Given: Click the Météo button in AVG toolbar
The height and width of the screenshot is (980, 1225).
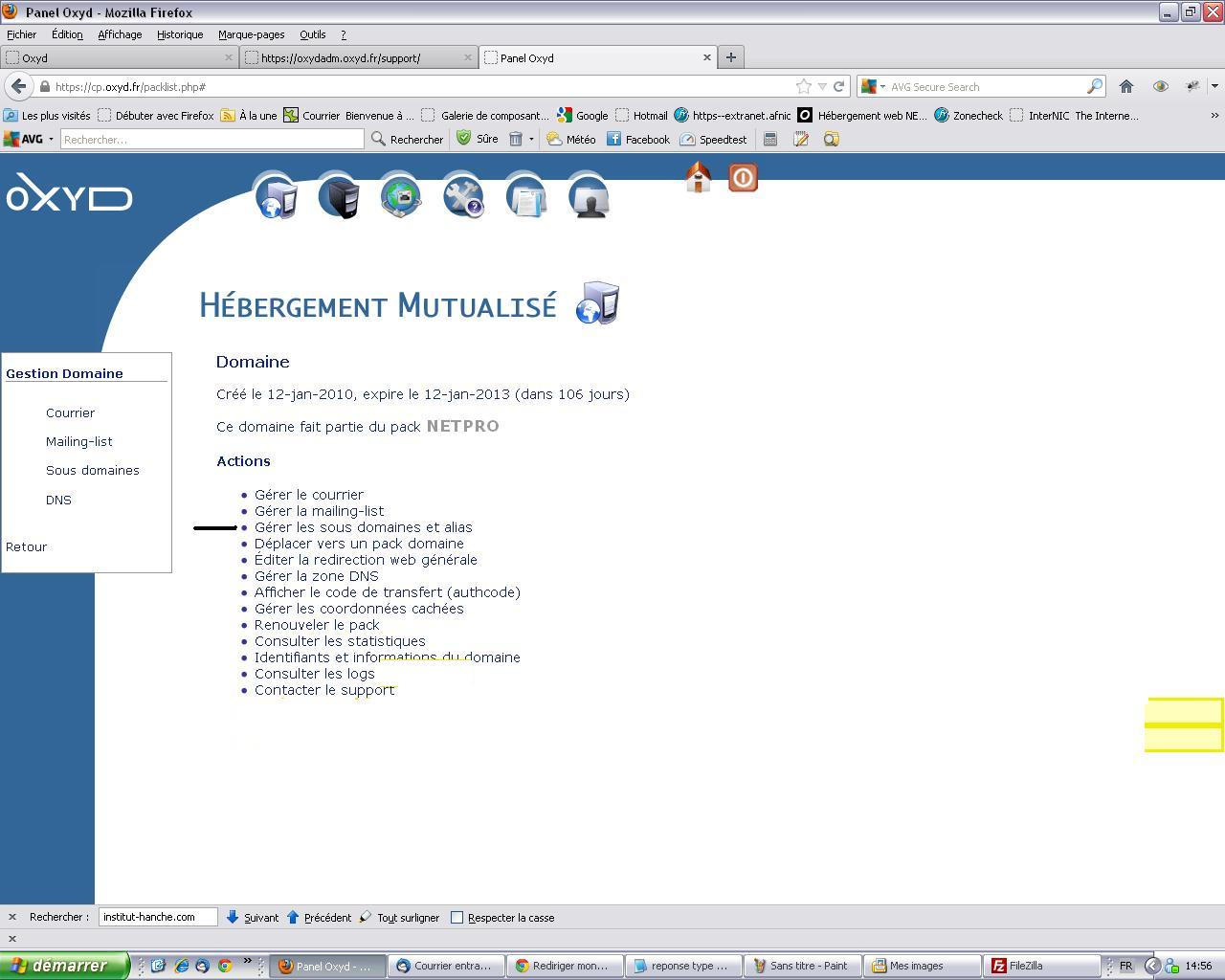Looking at the screenshot, I should tap(570, 139).
